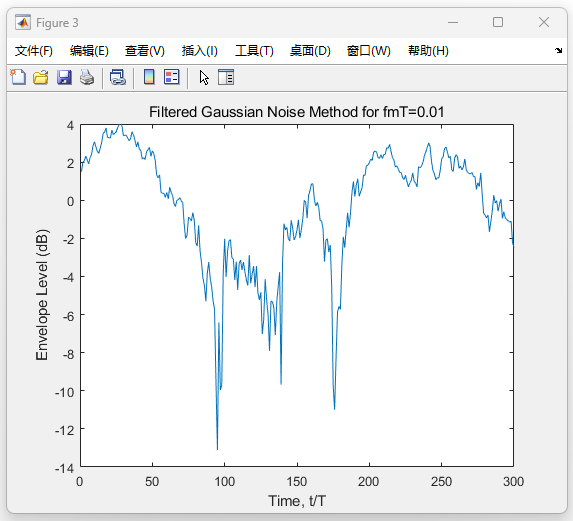Open the 桌面(D) menu
The image size is (573, 521).
[310, 51]
